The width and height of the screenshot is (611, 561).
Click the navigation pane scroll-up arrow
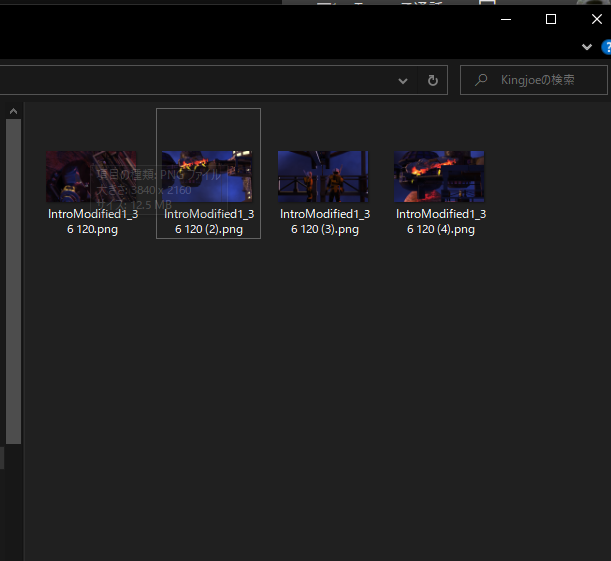(13, 111)
